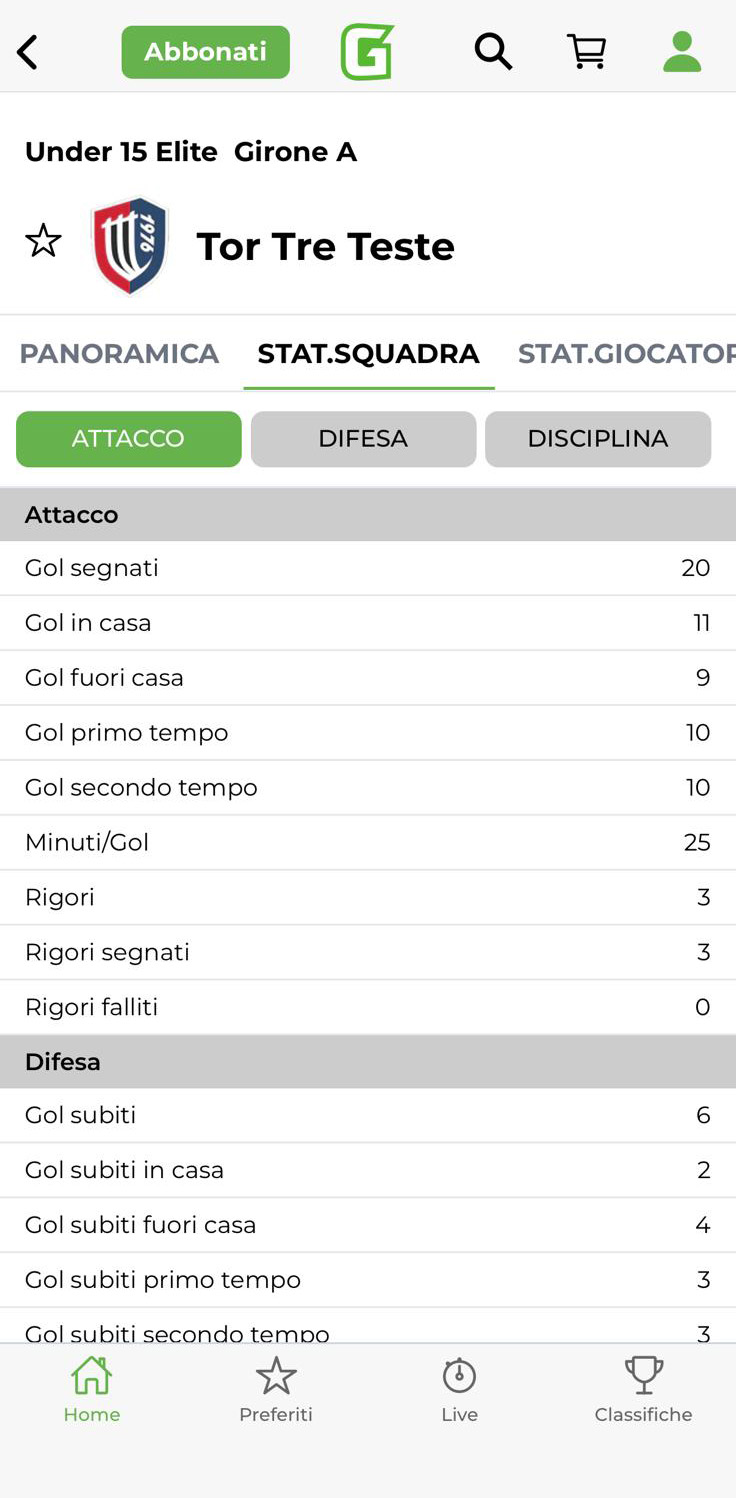This screenshot has width=736, height=1498.
Task: Open Classifiche trophy in bottom bar
Action: pos(643,1388)
